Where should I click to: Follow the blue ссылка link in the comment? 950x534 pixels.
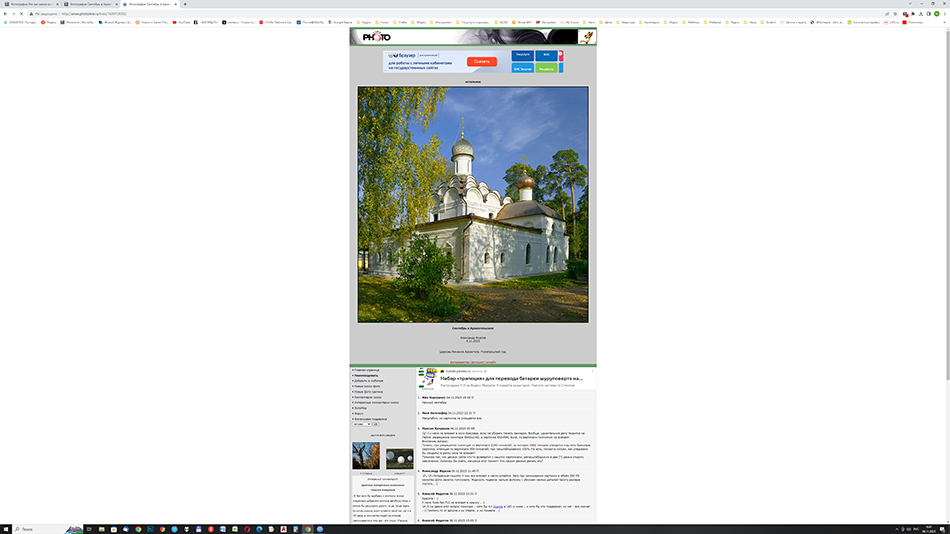point(497,507)
